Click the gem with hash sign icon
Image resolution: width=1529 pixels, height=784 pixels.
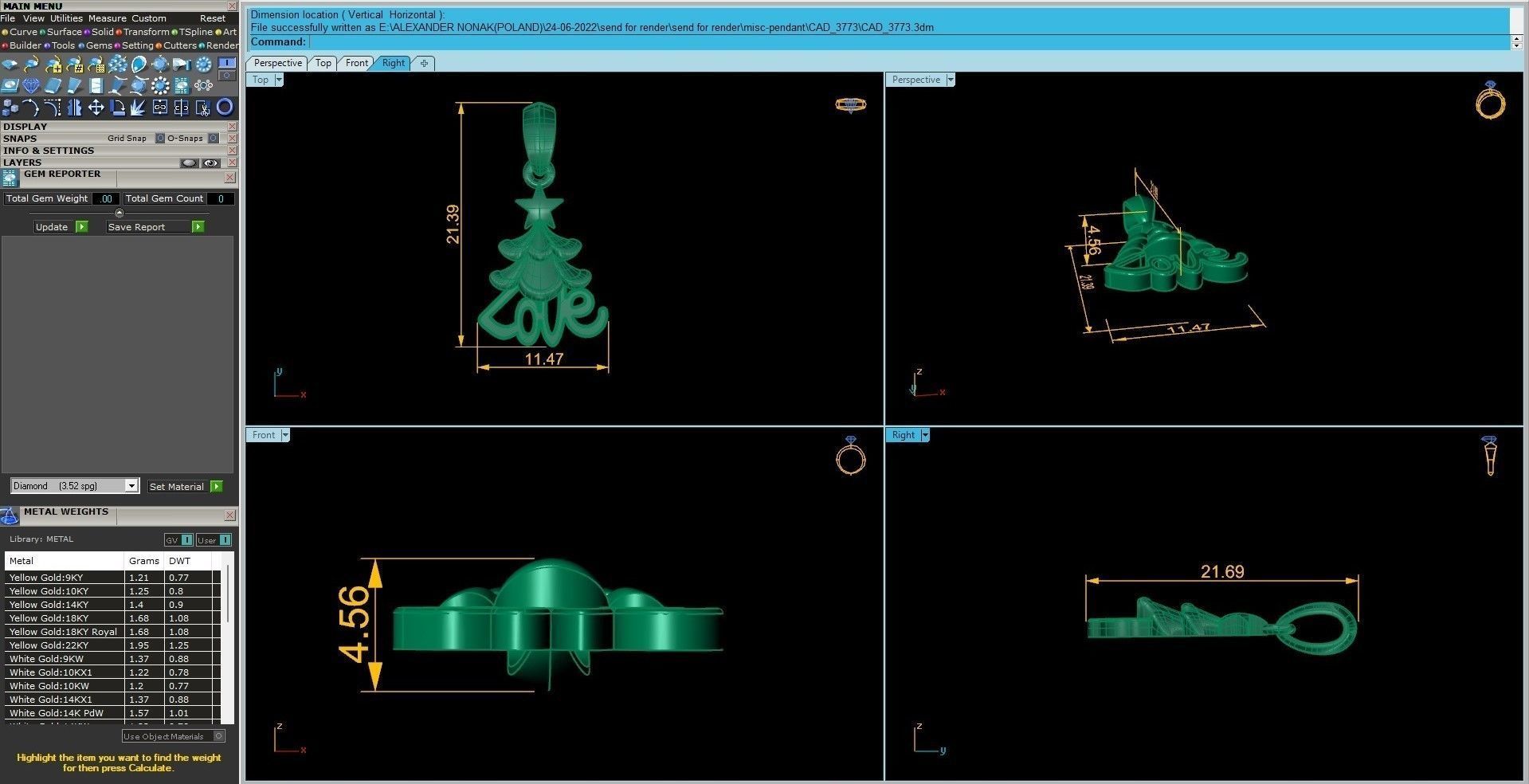75,65
